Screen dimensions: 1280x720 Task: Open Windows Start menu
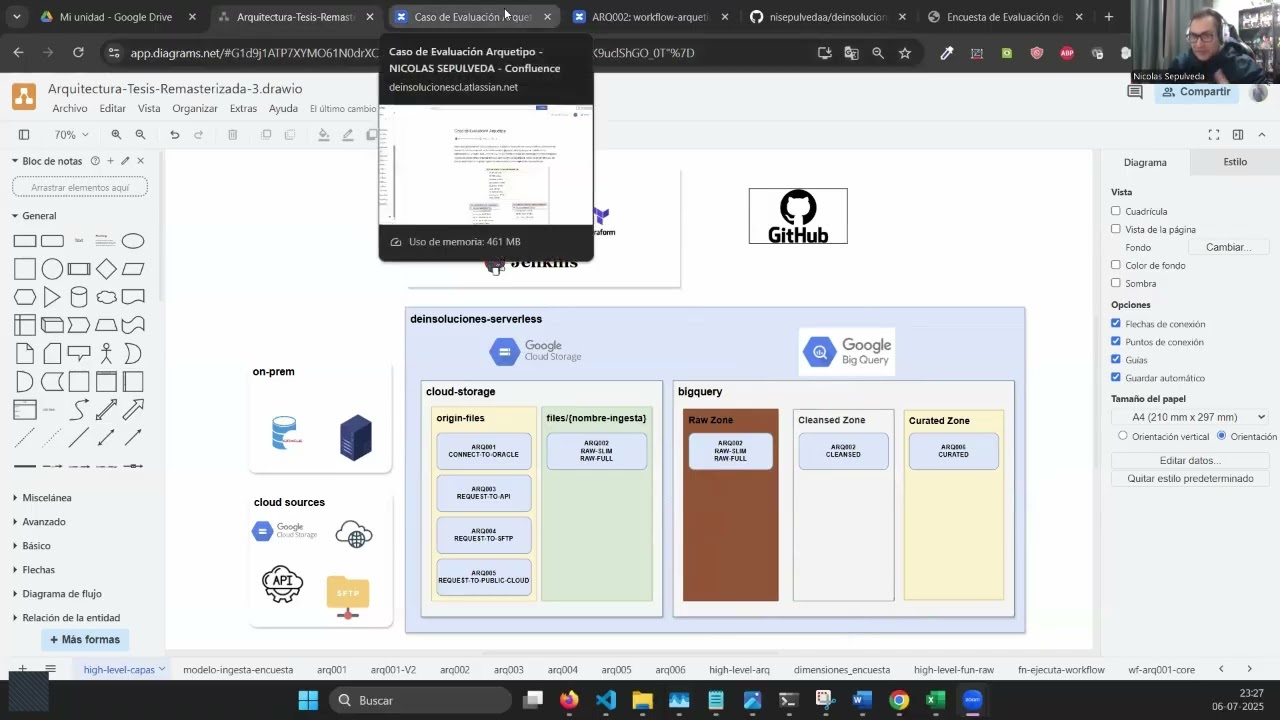tap(308, 700)
